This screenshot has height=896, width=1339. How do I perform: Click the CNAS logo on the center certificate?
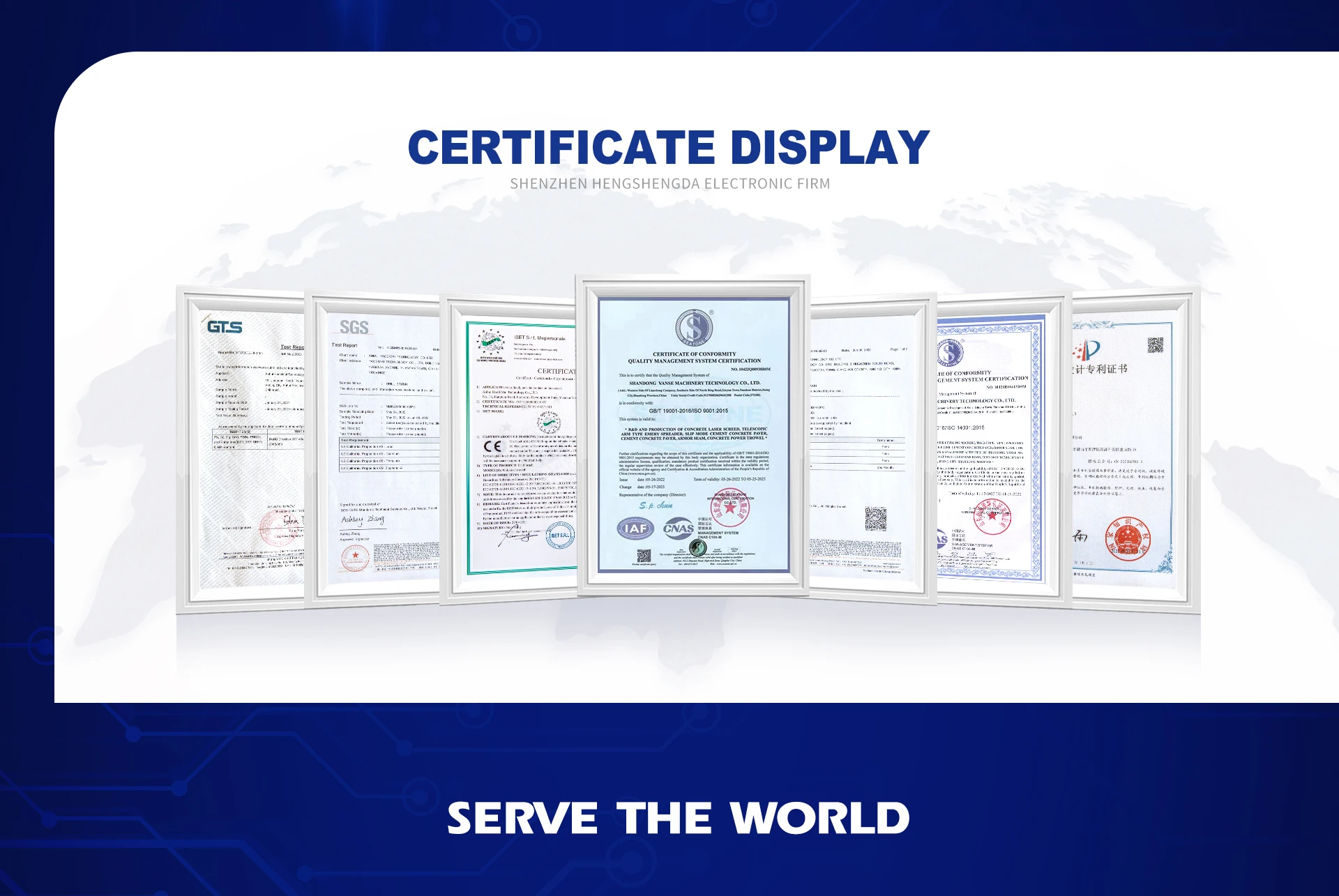tap(678, 529)
